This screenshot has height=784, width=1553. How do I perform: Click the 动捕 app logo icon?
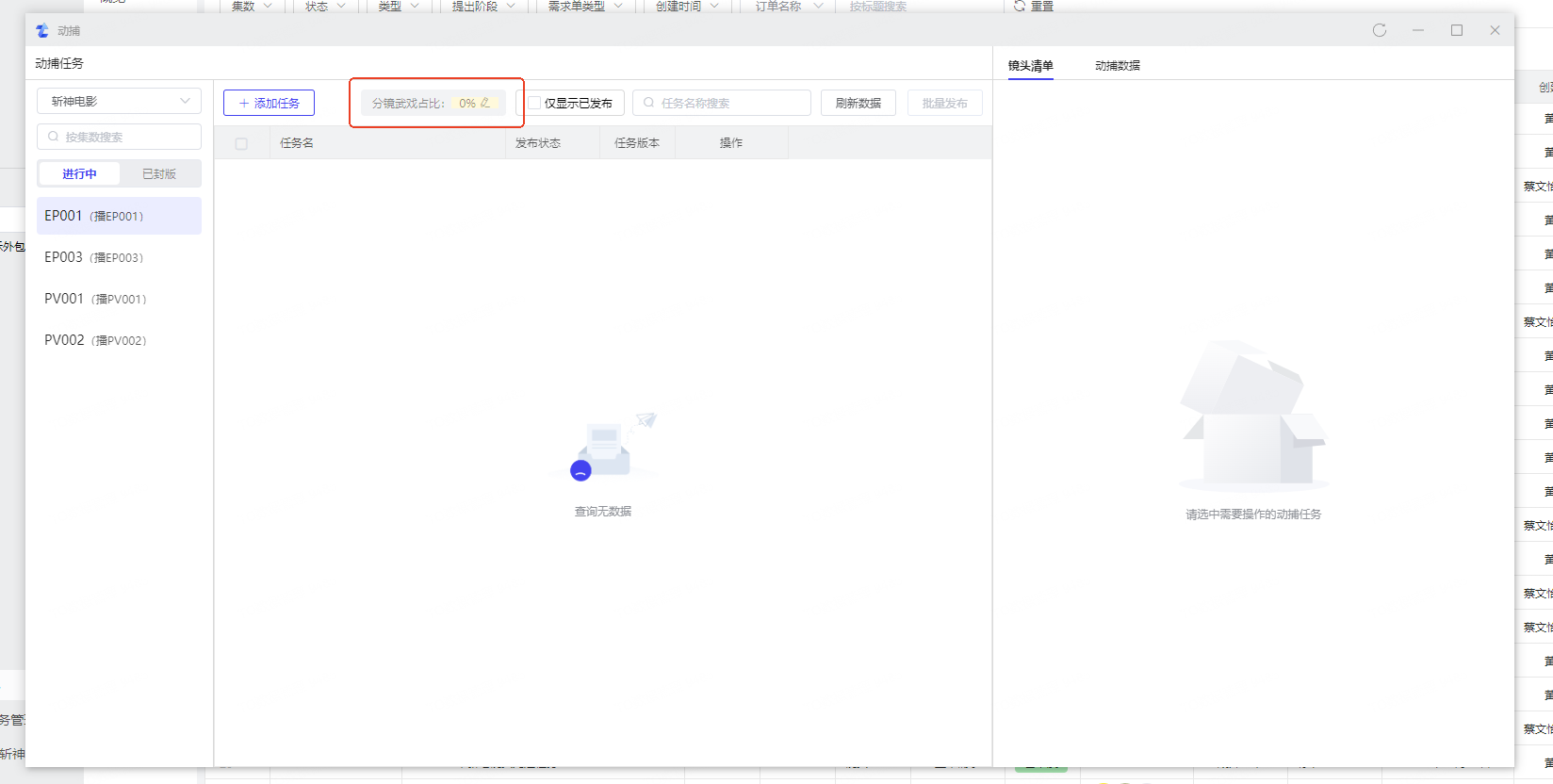42,30
